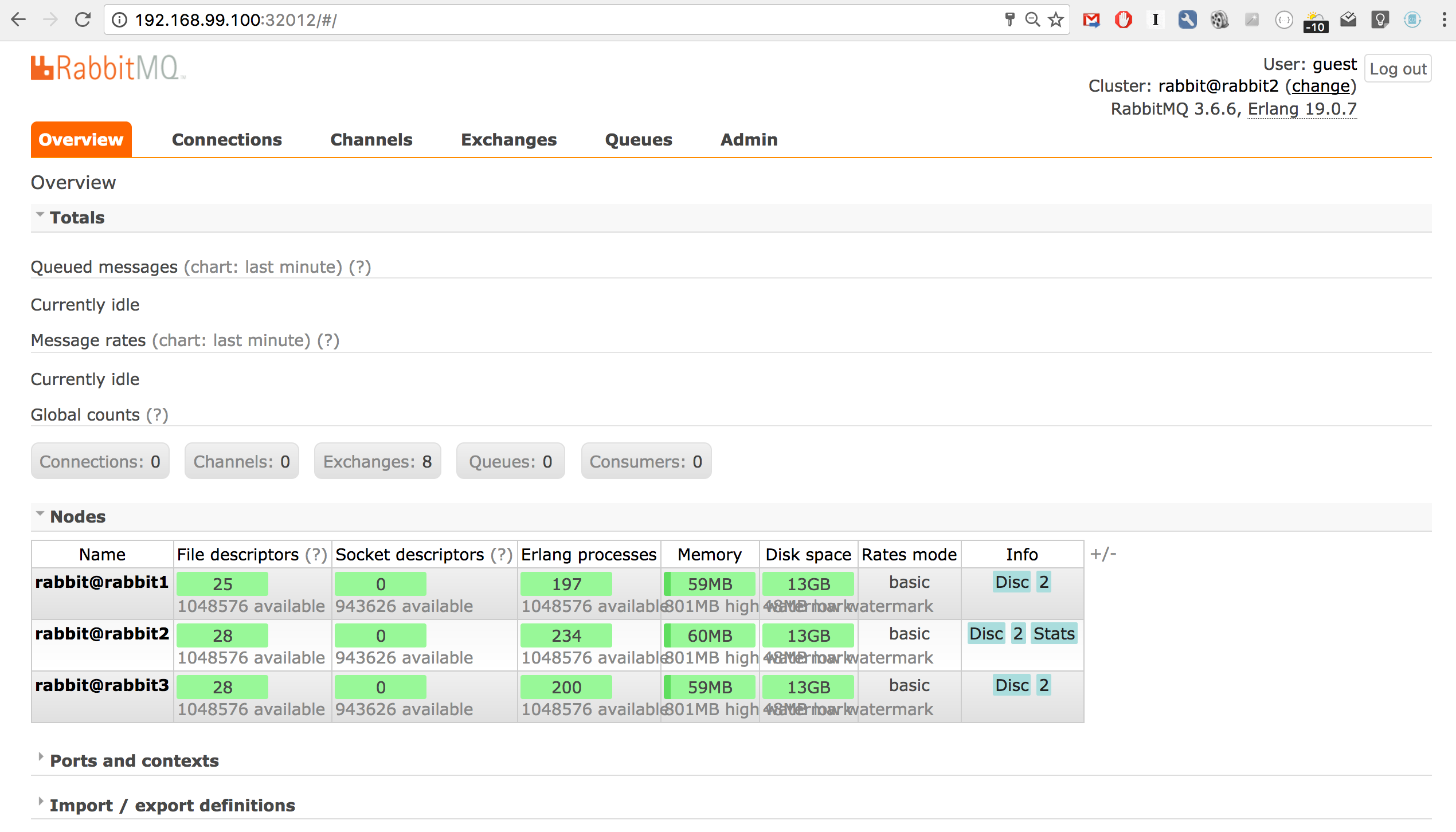The width and height of the screenshot is (1456, 832).
Task: Change Queued messages chart range: last minute
Action: point(263,267)
